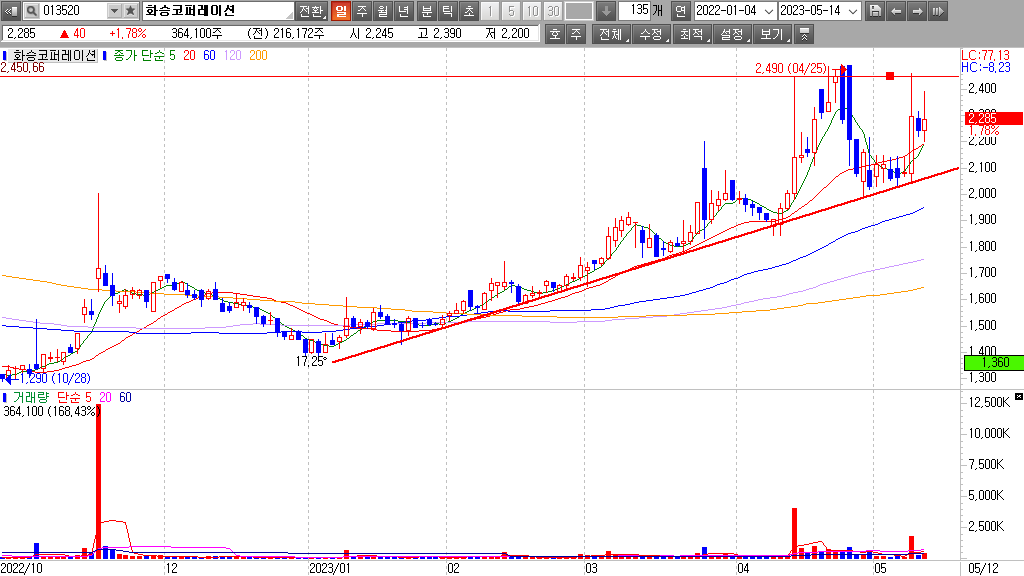Viewport: 1024px width, 576px height.
Task: Select daily chart period 일
Action: click(340, 11)
